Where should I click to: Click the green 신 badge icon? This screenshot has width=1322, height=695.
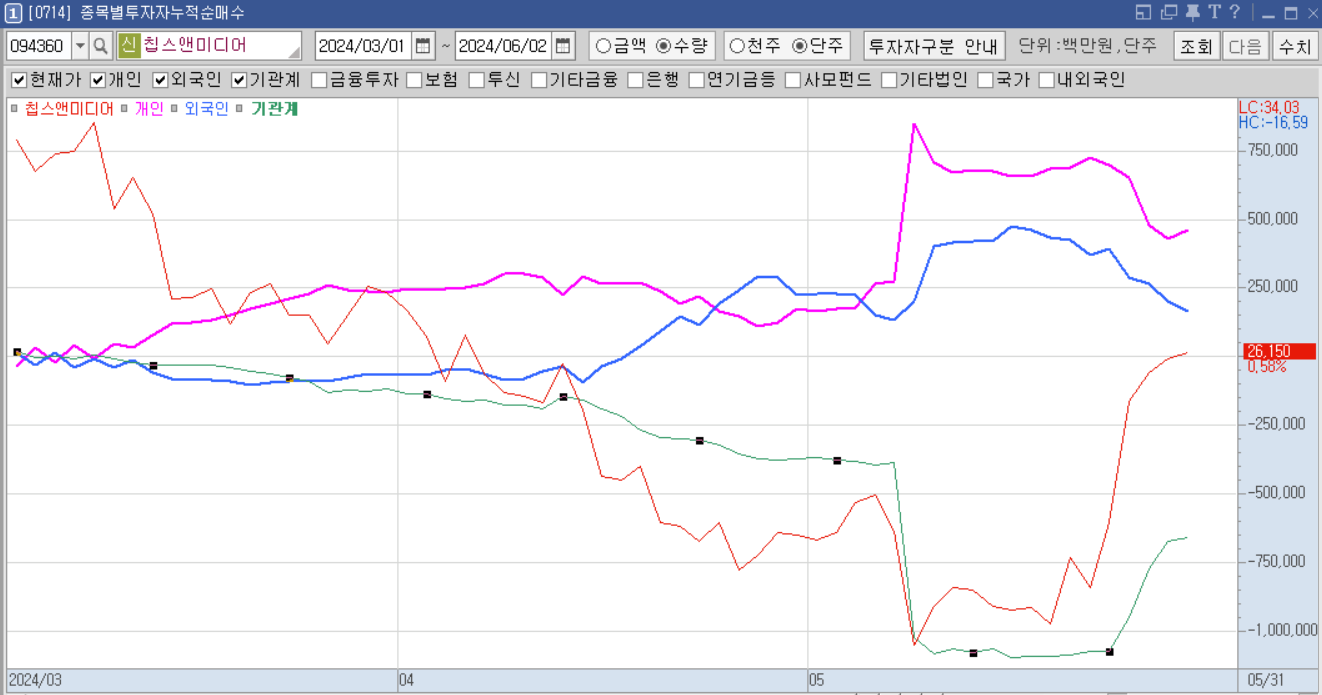(128, 46)
